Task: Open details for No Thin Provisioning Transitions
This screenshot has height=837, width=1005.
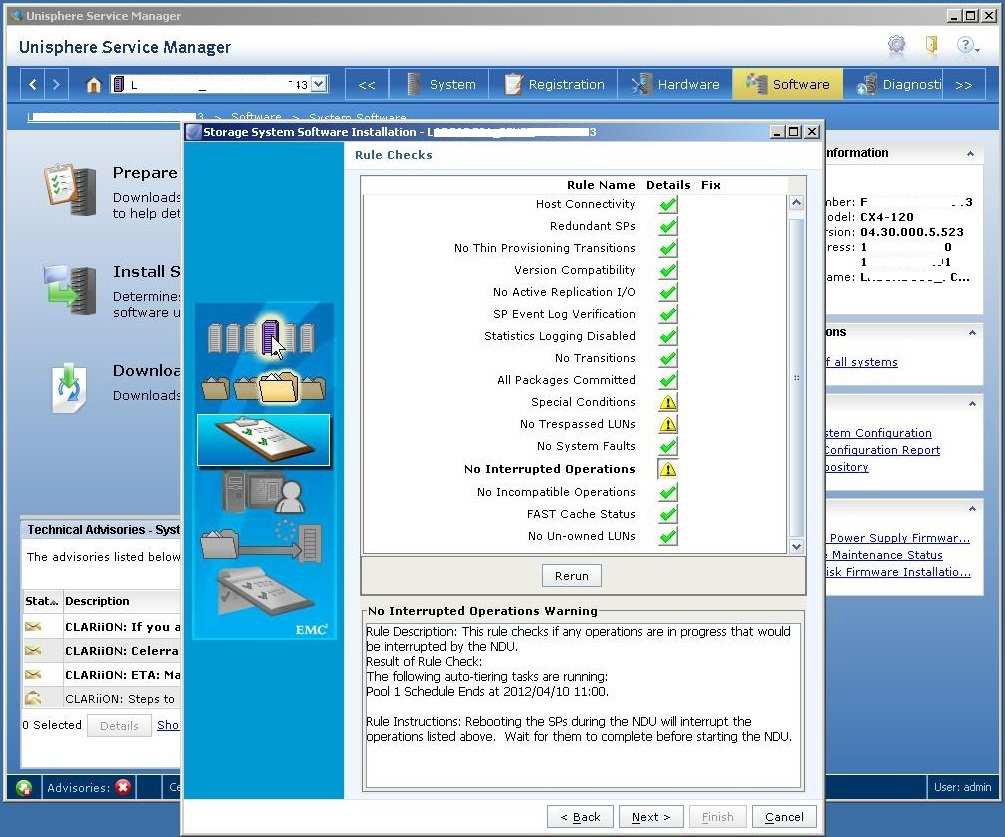Action: [667, 248]
